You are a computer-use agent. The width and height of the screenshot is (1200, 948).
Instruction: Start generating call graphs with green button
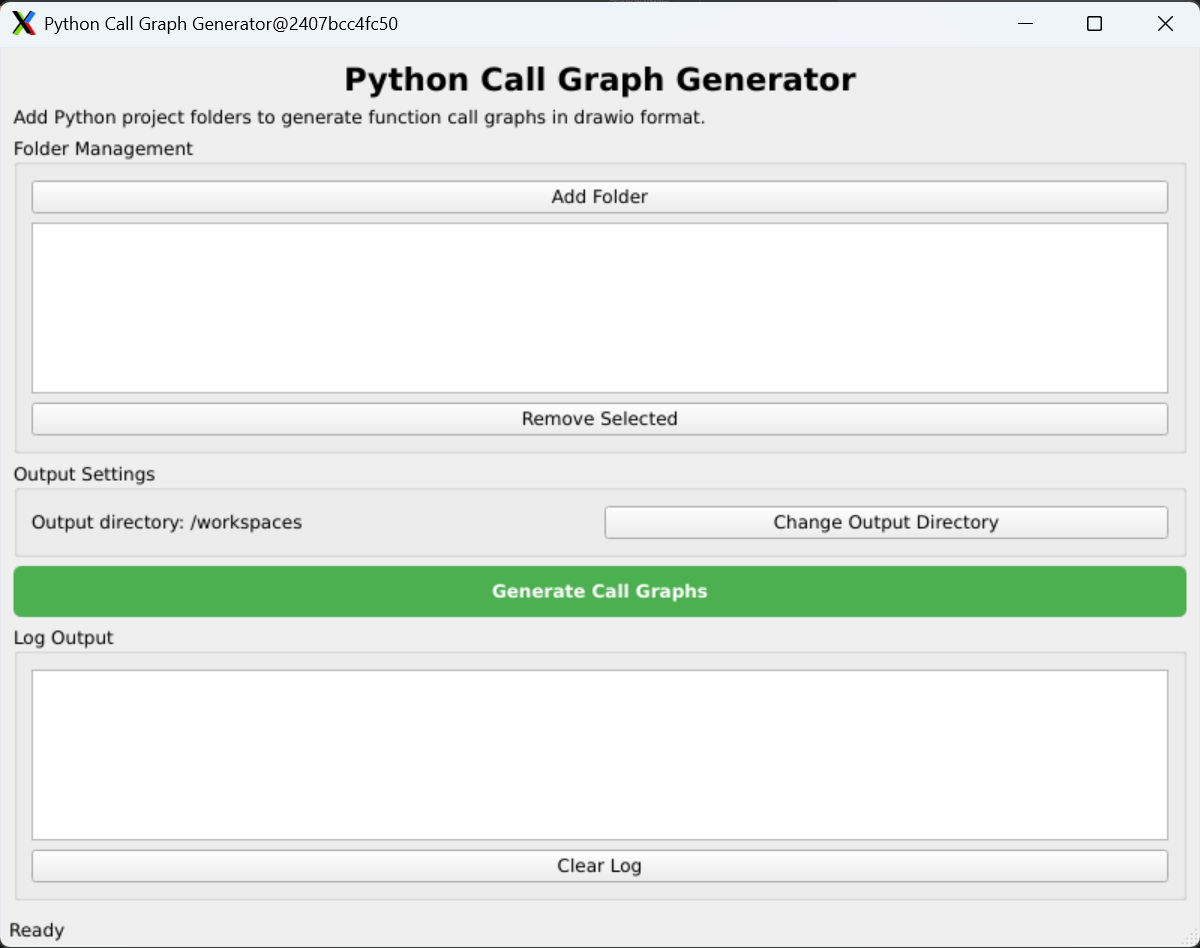[599, 591]
